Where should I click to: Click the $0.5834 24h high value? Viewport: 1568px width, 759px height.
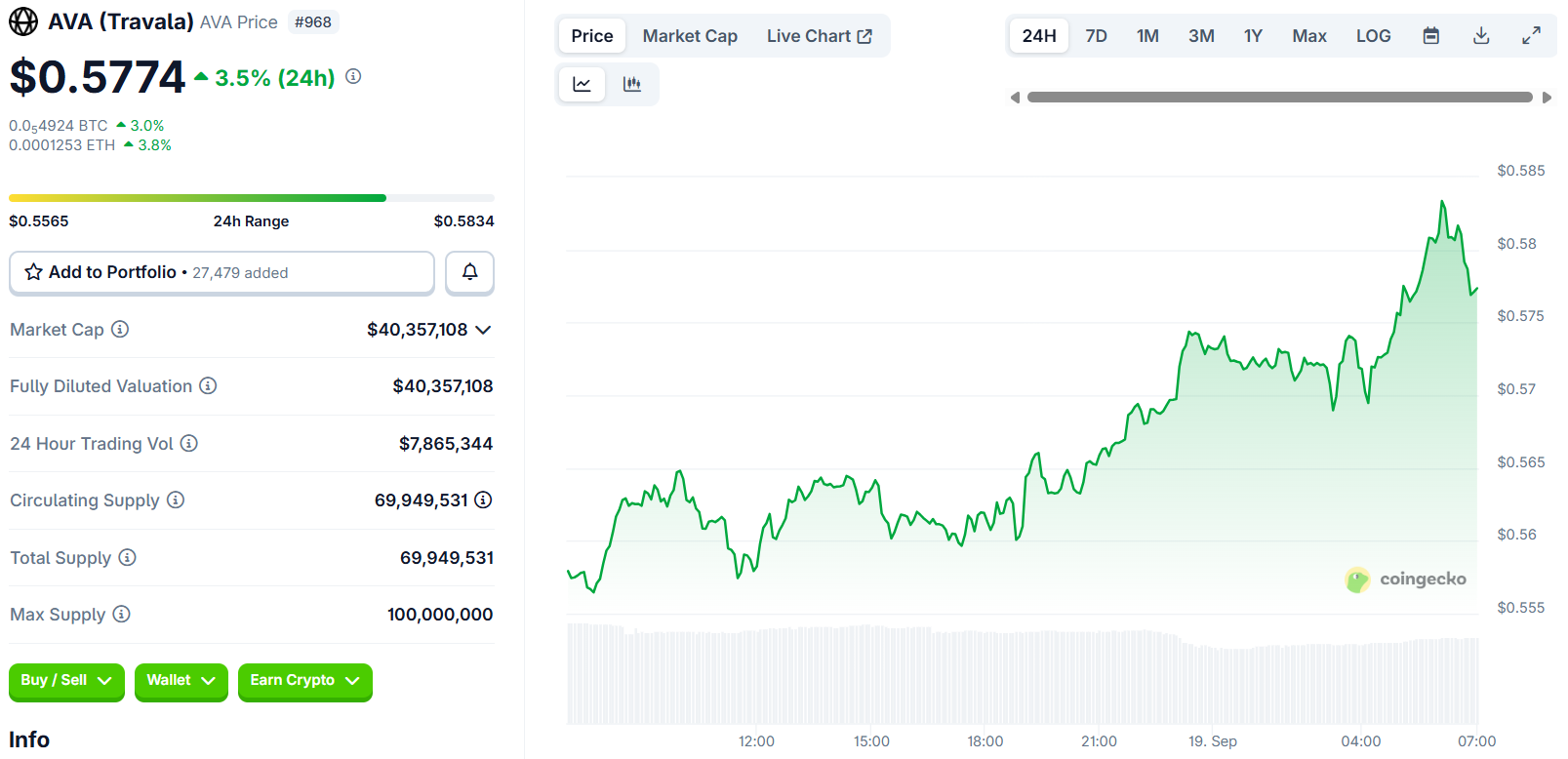464,221
